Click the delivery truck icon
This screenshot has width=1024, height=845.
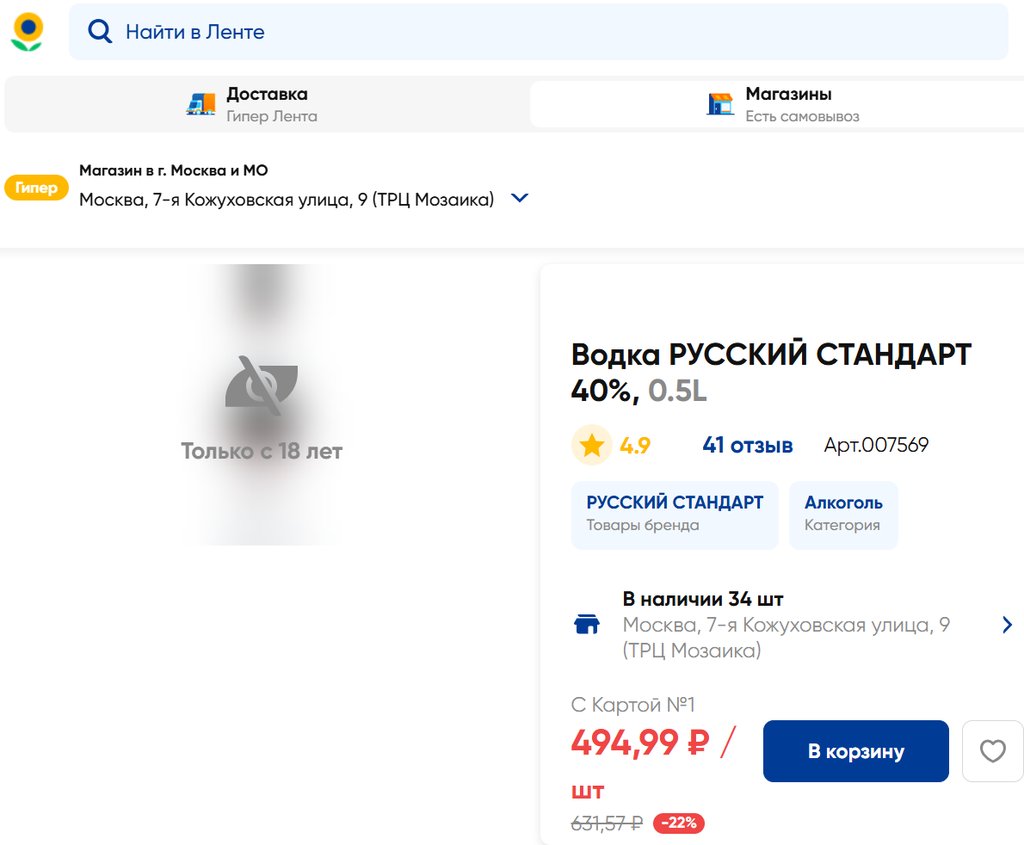point(201,104)
